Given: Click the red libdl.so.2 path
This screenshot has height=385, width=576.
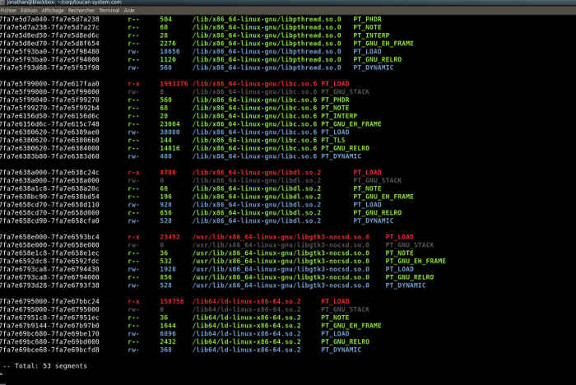Looking at the screenshot, I should pyautogui.click(x=256, y=172).
